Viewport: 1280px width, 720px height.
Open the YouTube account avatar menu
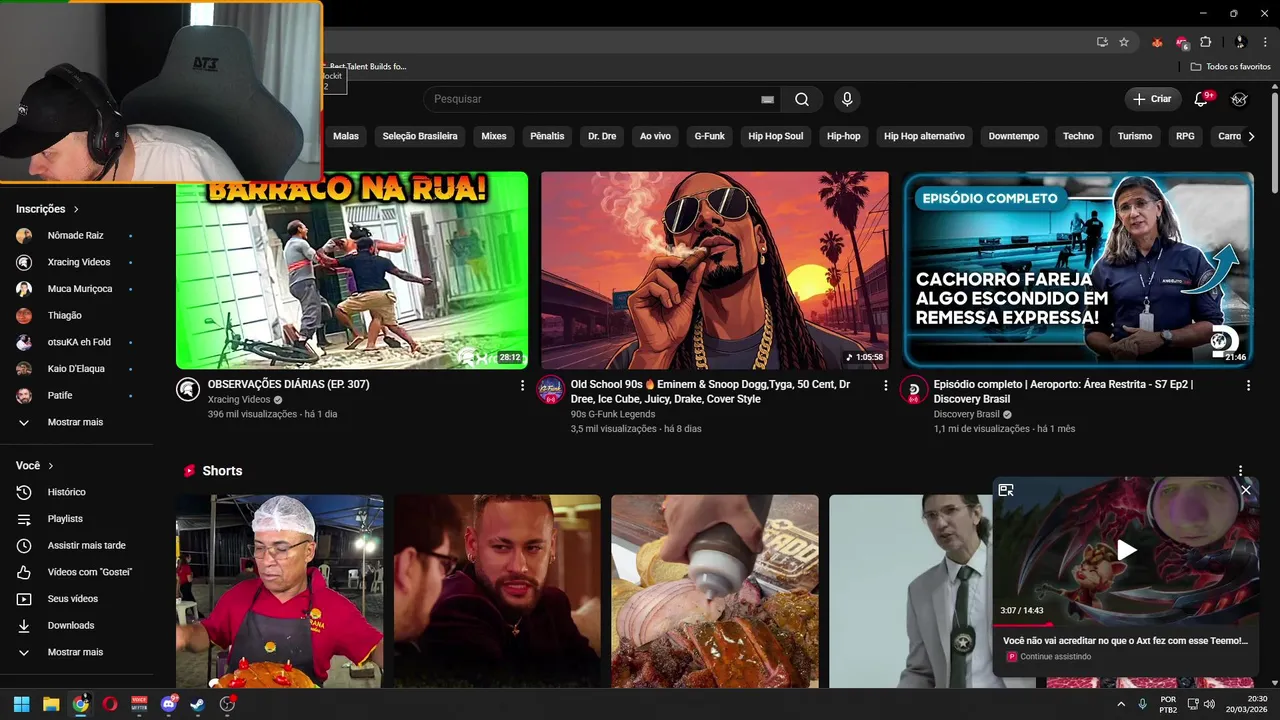pos(1239,99)
